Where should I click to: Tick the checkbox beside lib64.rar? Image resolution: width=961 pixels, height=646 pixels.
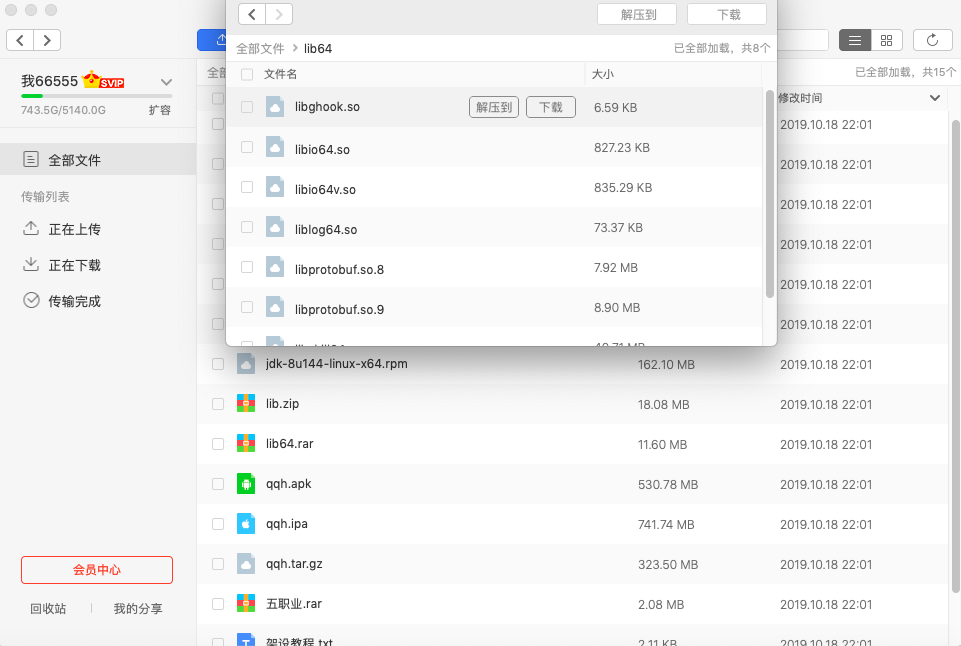(x=218, y=444)
